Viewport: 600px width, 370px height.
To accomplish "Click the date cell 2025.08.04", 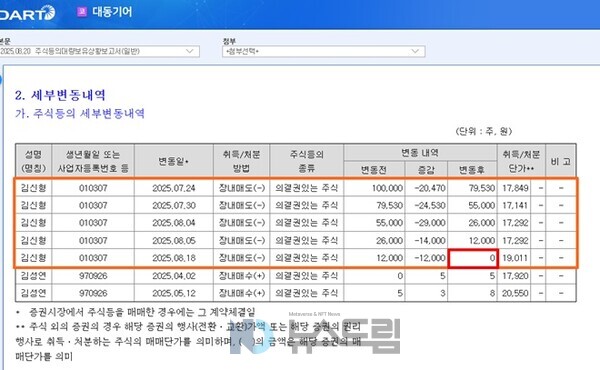I will tap(174, 223).
